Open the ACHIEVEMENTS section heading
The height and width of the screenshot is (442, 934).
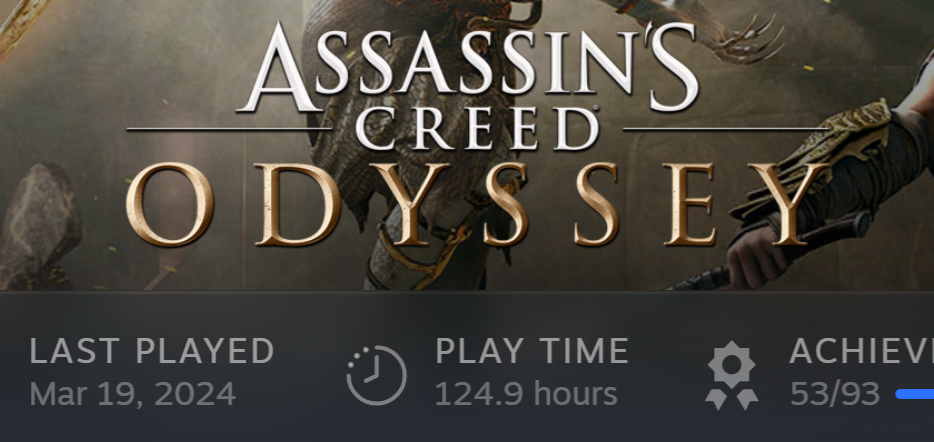(x=861, y=351)
